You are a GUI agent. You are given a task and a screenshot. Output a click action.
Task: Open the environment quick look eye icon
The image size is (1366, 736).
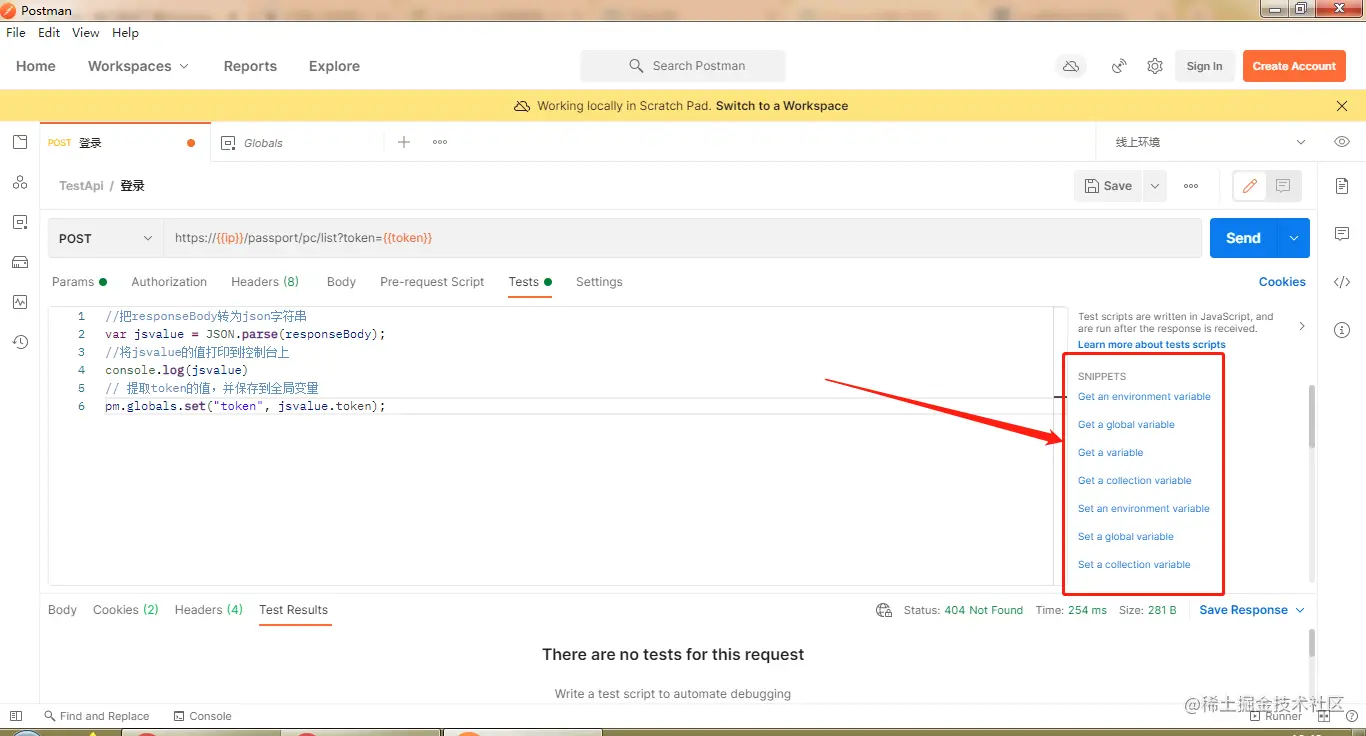1342,142
